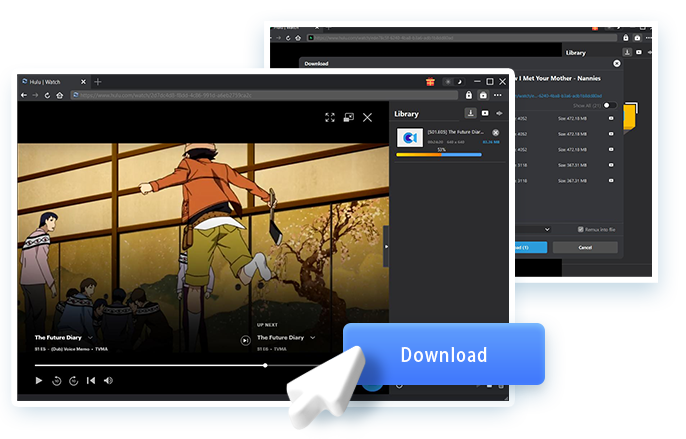This screenshot has width=686, height=439.
Task: Cancel the Future Diary download item
Action: tap(496, 133)
